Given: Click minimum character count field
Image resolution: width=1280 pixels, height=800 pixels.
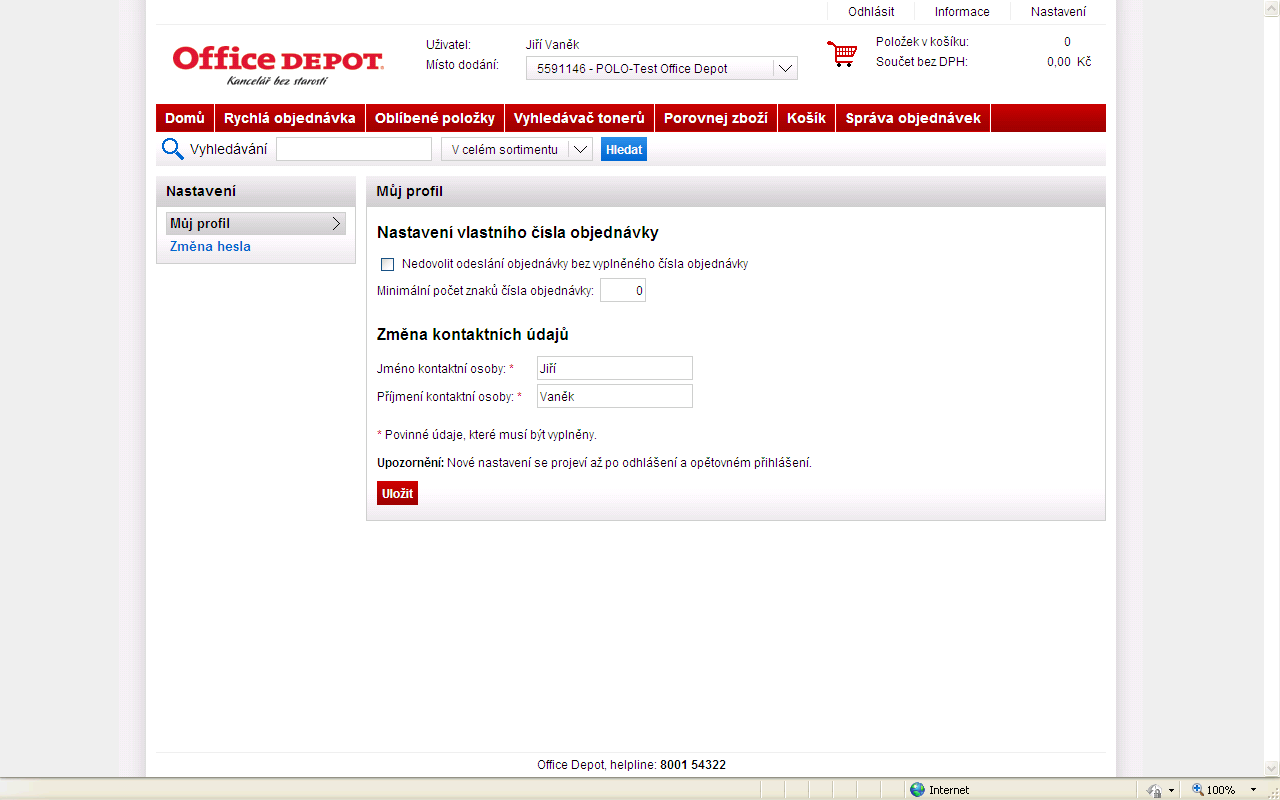Looking at the screenshot, I should tap(623, 291).
